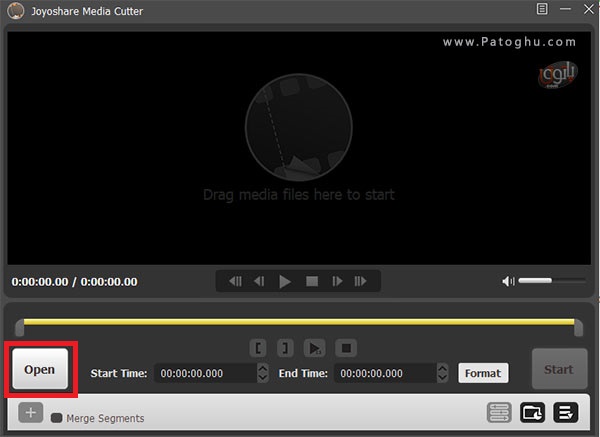Increase Start Time with the up arrow
Image resolution: width=600 pixels, height=437 pixels.
262,368
